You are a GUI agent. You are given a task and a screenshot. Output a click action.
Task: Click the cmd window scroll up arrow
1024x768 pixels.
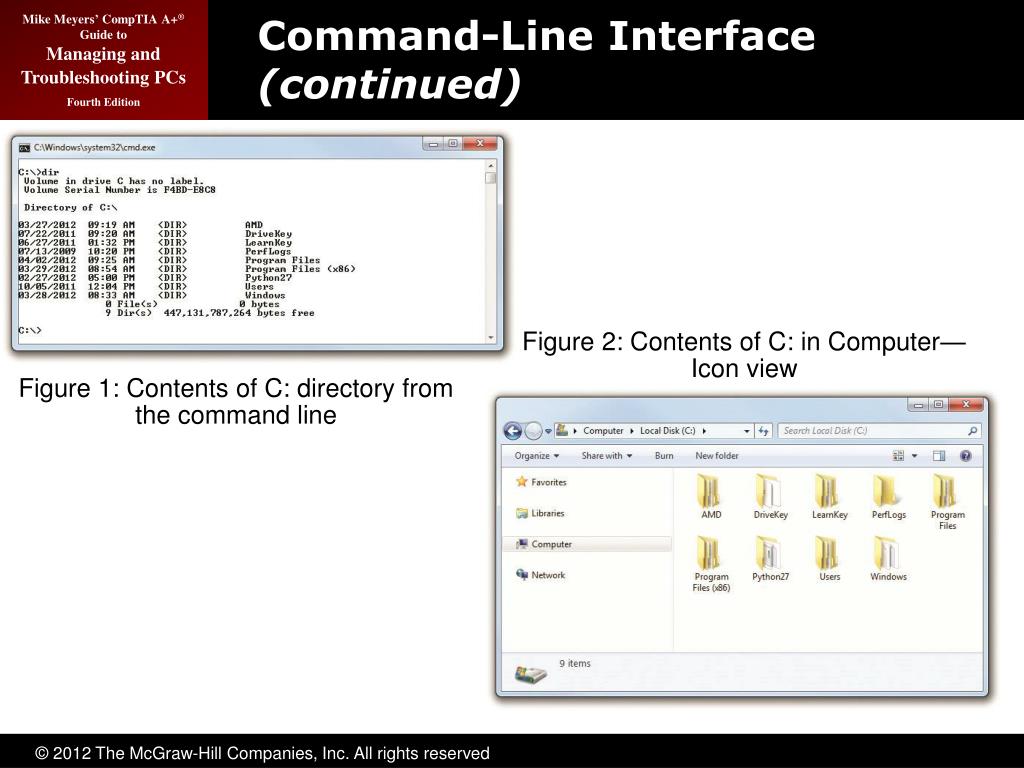click(x=490, y=167)
